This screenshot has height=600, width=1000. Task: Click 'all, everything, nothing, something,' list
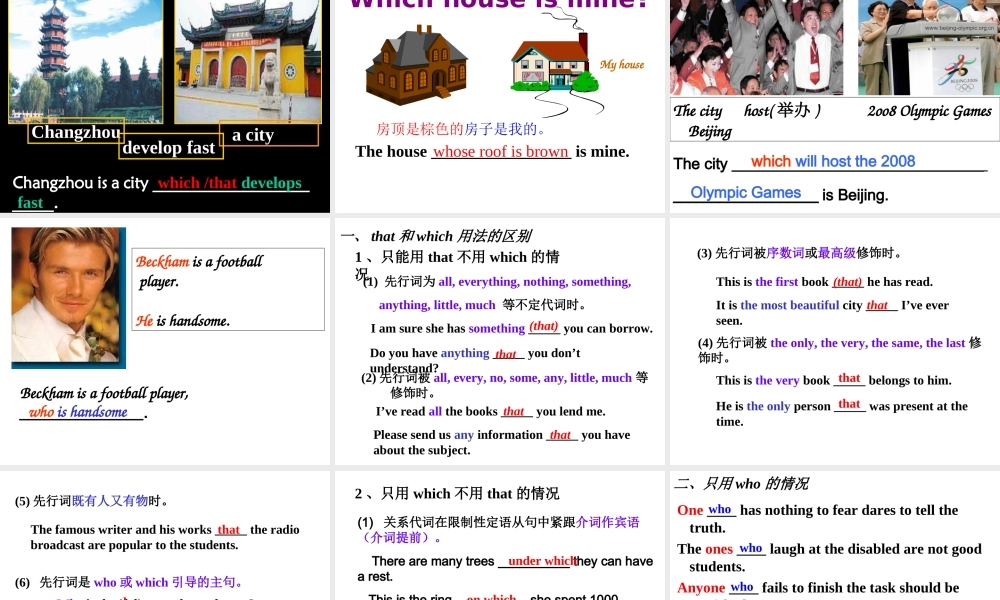534,282
